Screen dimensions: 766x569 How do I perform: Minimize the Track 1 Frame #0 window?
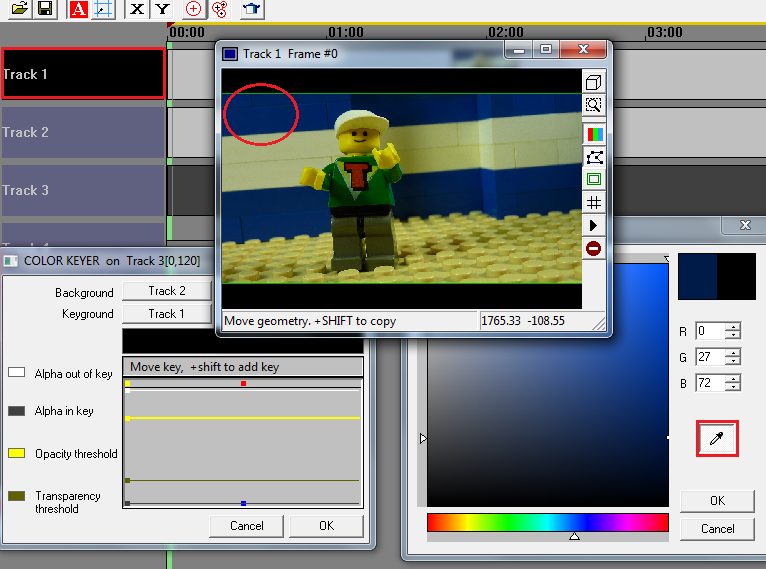point(519,49)
